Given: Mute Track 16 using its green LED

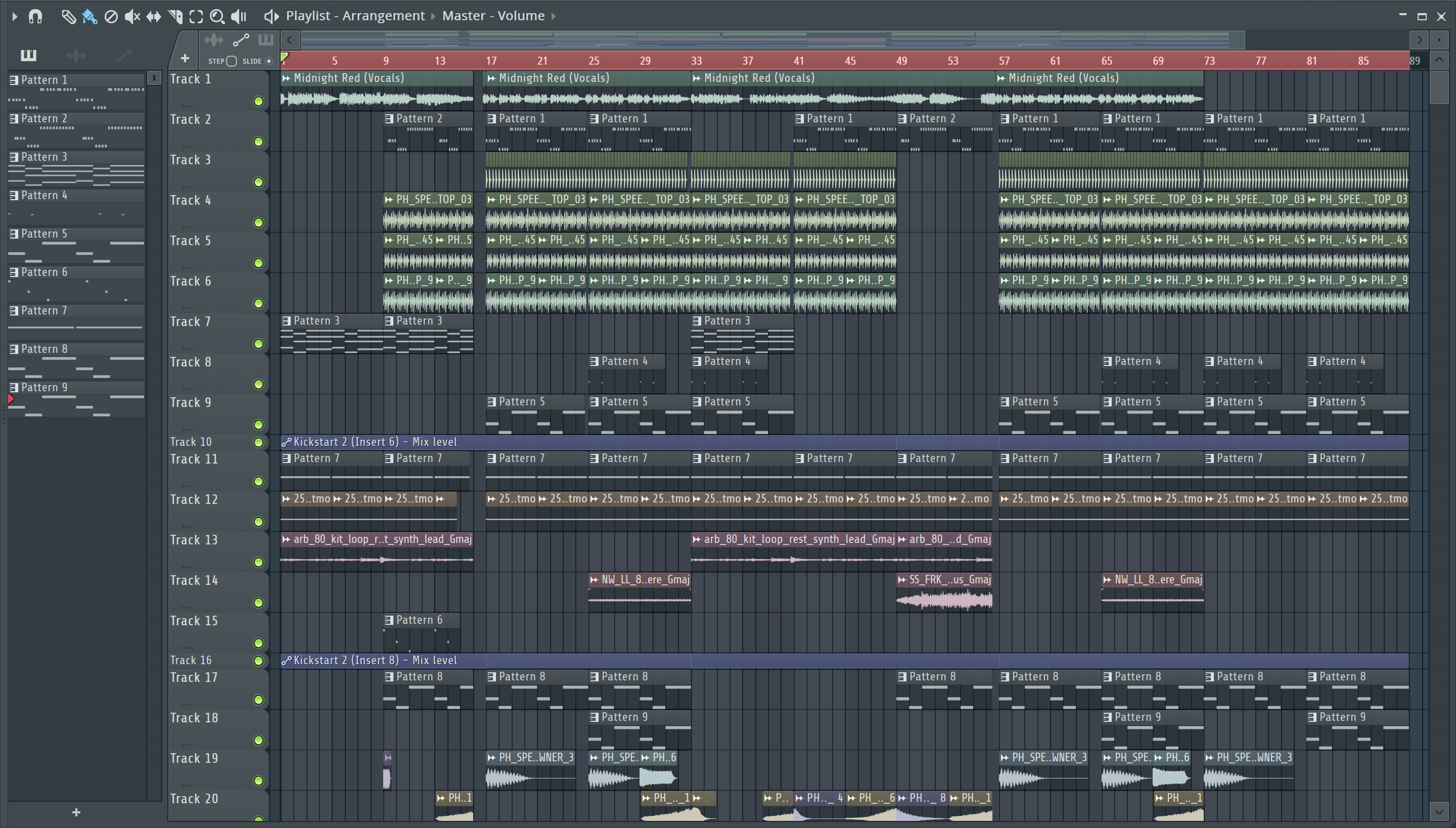Looking at the screenshot, I should pyautogui.click(x=259, y=660).
